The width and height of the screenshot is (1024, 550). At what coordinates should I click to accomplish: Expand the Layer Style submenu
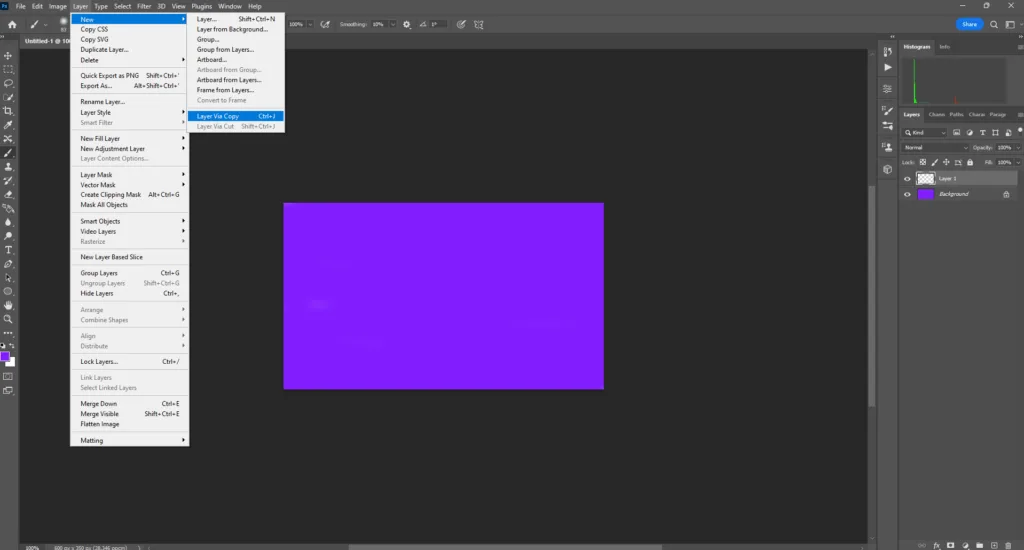(129, 112)
